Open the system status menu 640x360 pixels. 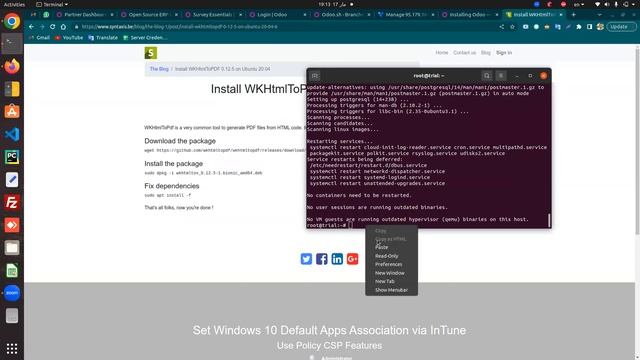(x=616, y=4)
